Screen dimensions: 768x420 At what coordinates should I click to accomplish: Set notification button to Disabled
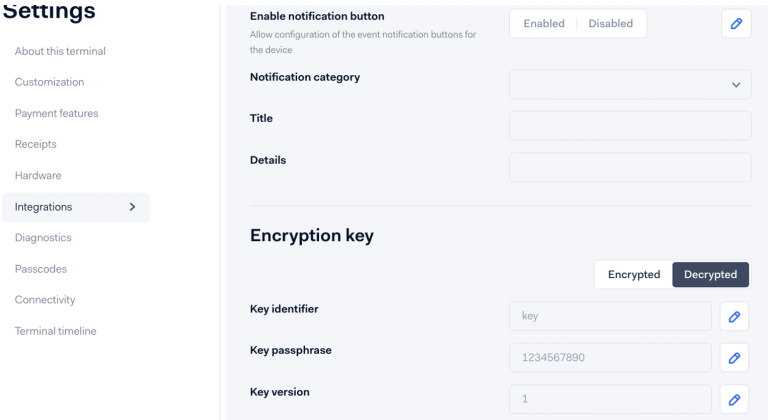[610, 23]
